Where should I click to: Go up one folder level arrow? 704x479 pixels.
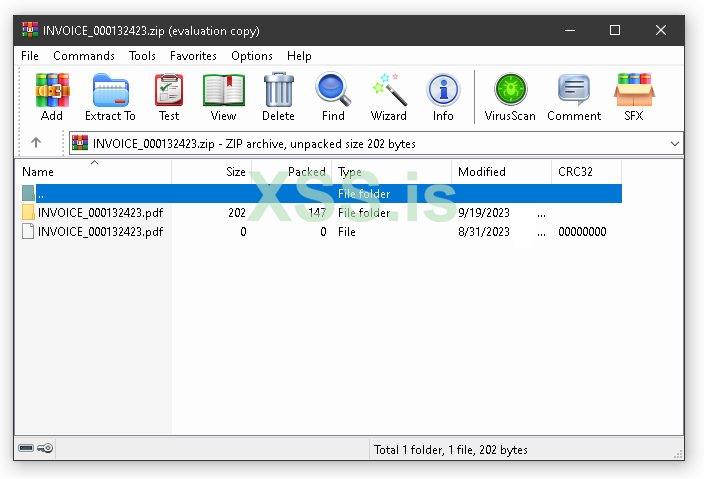click(x=36, y=143)
